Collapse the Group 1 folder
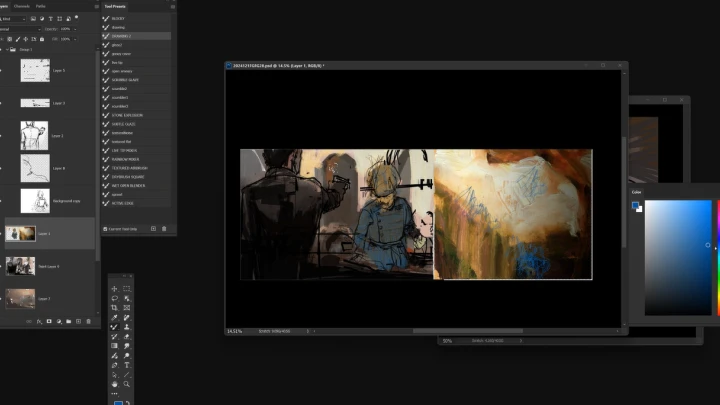The width and height of the screenshot is (720, 405). 7,50
